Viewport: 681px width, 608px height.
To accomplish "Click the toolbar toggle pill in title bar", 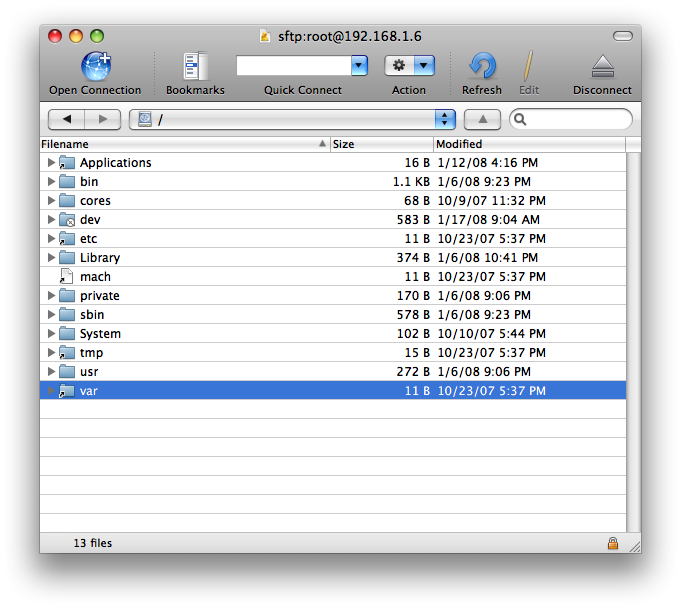I will (623, 36).
